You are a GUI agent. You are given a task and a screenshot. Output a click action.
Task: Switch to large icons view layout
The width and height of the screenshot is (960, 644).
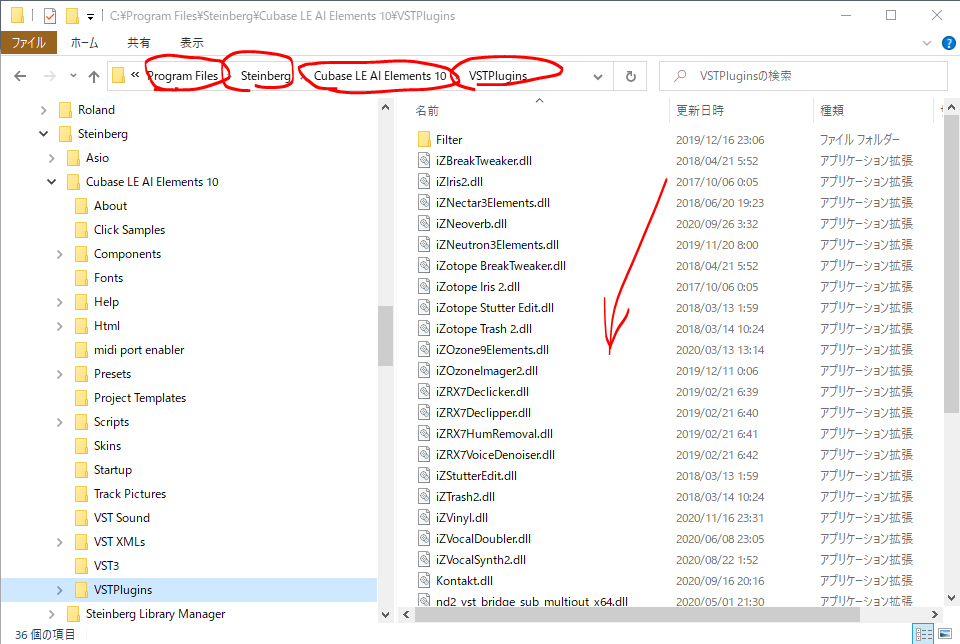(945, 634)
